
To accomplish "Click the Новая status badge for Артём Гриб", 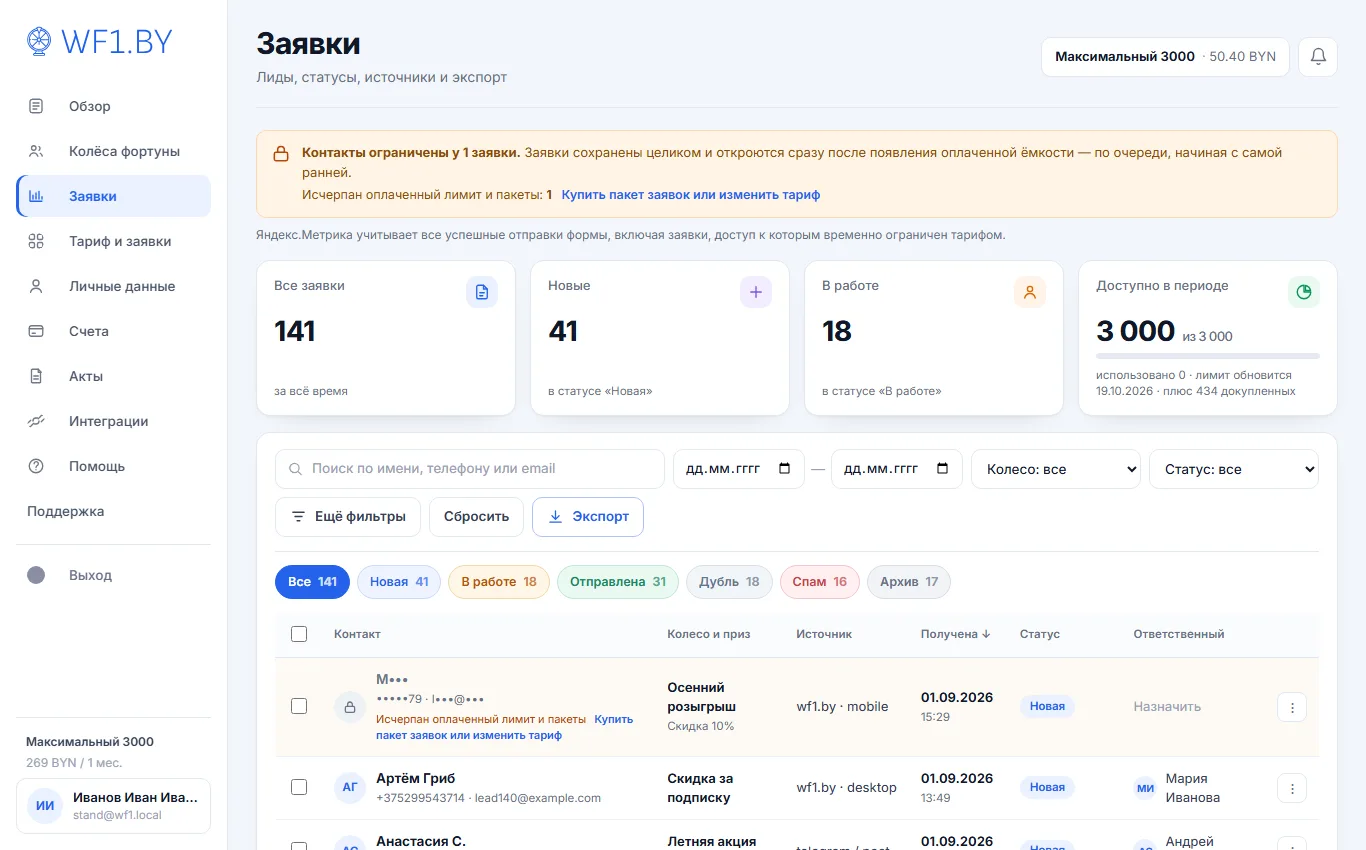I will click(x=1047, y=788).
